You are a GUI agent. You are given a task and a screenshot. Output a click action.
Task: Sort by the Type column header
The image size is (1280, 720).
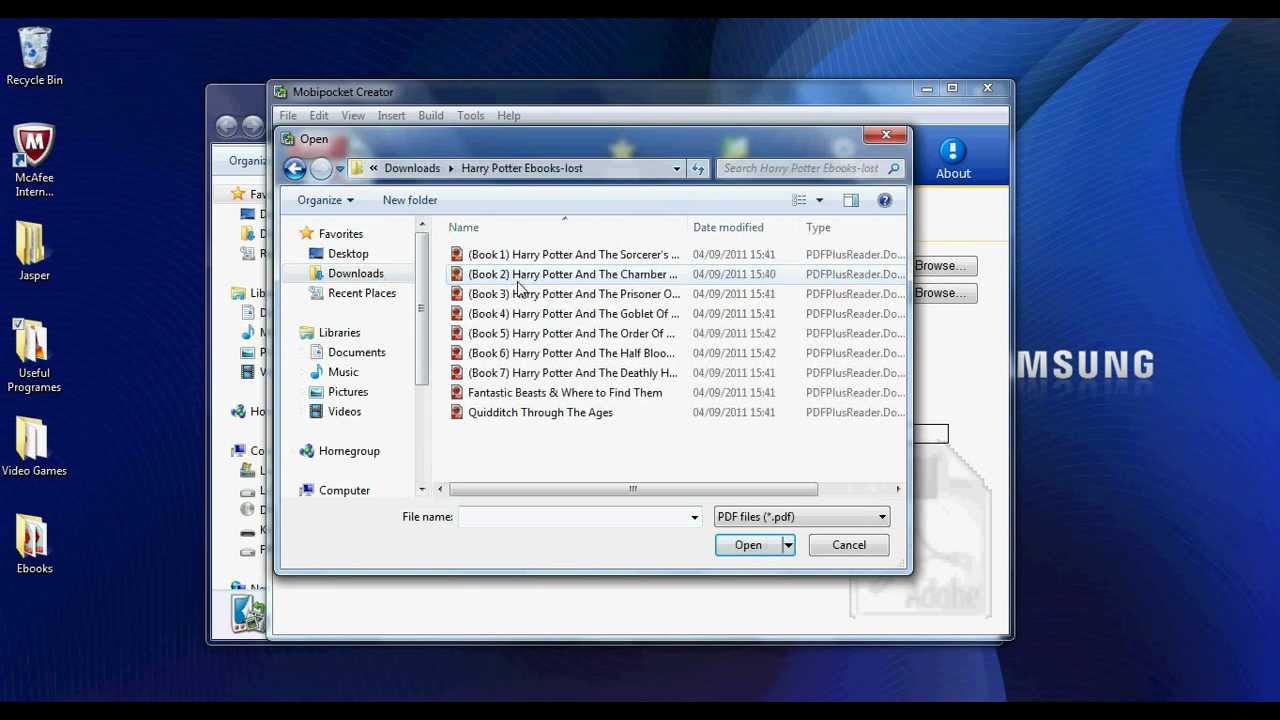pyautogui.click(x=818, y=227)
